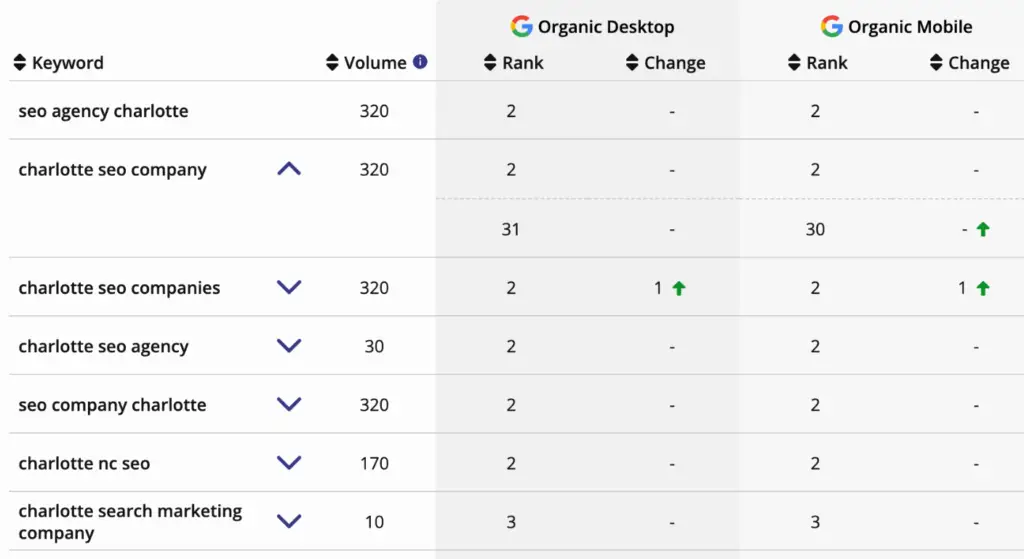Sort Organic Mobile Change column
1024x559 pixels.
point(936,63)
